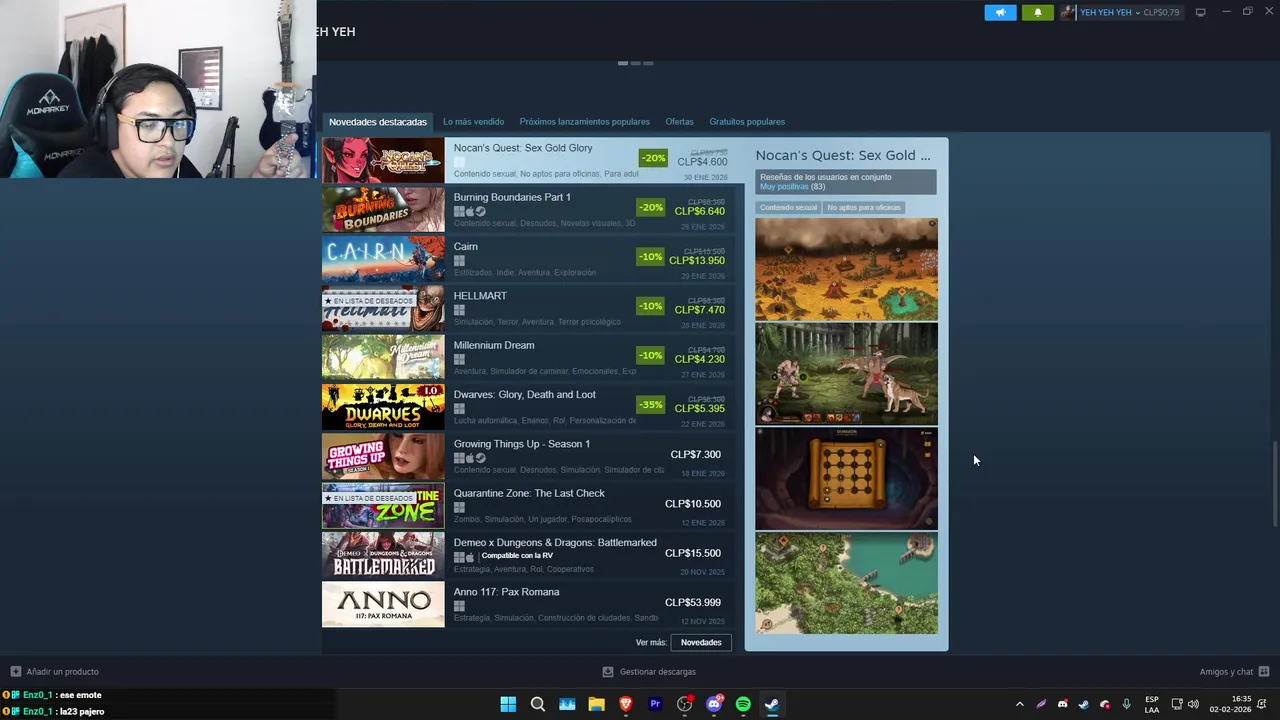The width and height of the screenshot is (1280, 720).
Task: Open Gestionar descargas at the bottom
Action: 649,672
